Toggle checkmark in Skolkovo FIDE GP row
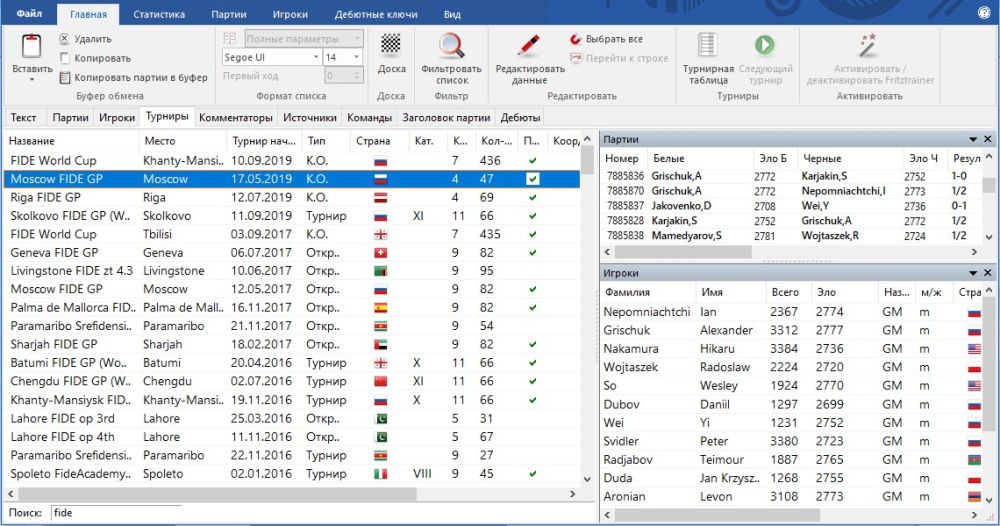The image size is (1000, 526). pyautogui.click(x=533, y=216)
